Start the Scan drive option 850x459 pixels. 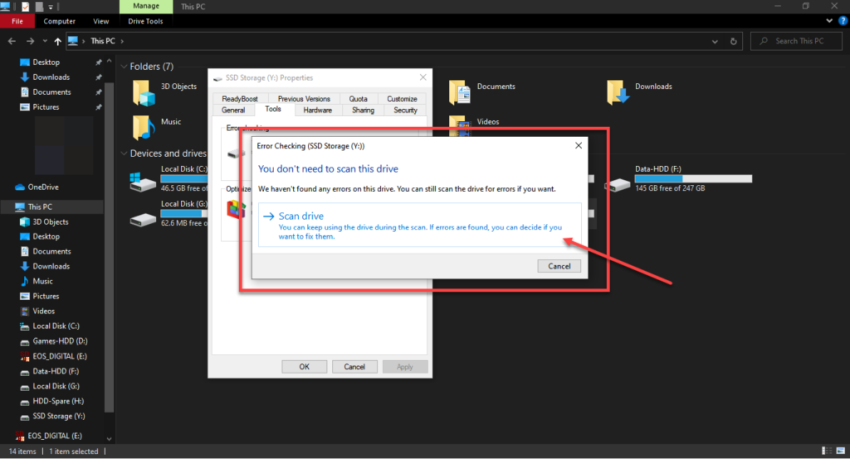pyautogui.click(x=420, y=225)
